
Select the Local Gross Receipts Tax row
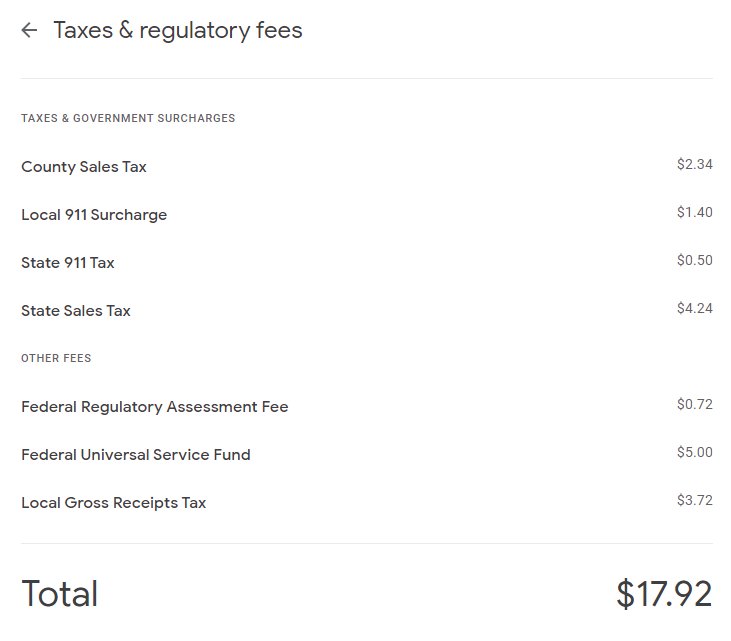coord(367,503)
